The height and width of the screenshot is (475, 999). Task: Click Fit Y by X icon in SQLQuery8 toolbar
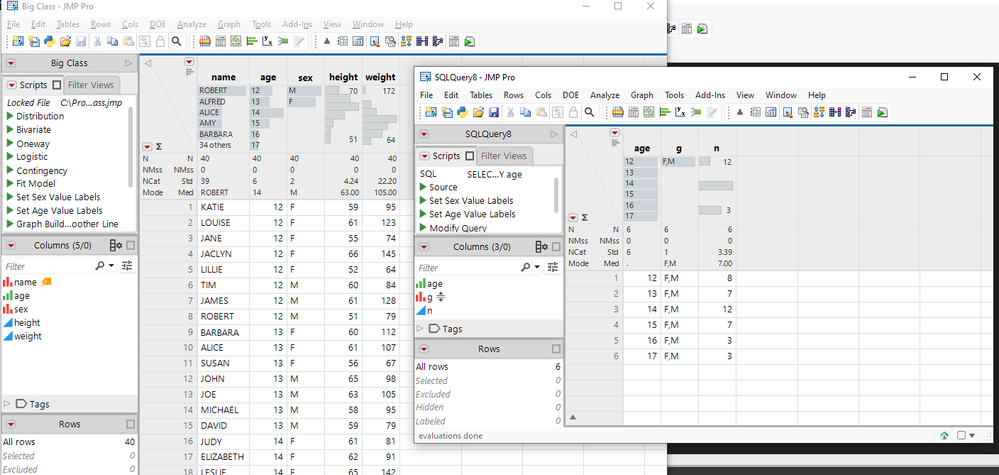tap(680, 112)
